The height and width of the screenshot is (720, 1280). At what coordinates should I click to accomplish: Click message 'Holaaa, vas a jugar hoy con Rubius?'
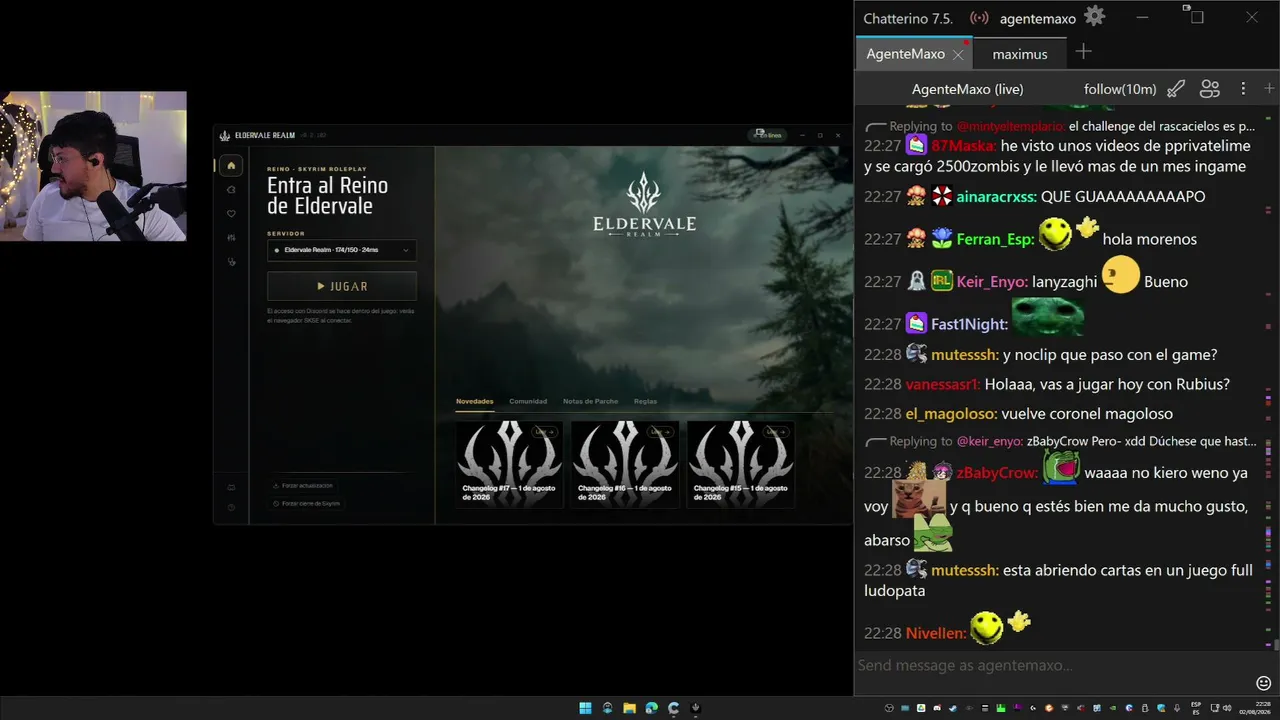tap(1107, 384)
